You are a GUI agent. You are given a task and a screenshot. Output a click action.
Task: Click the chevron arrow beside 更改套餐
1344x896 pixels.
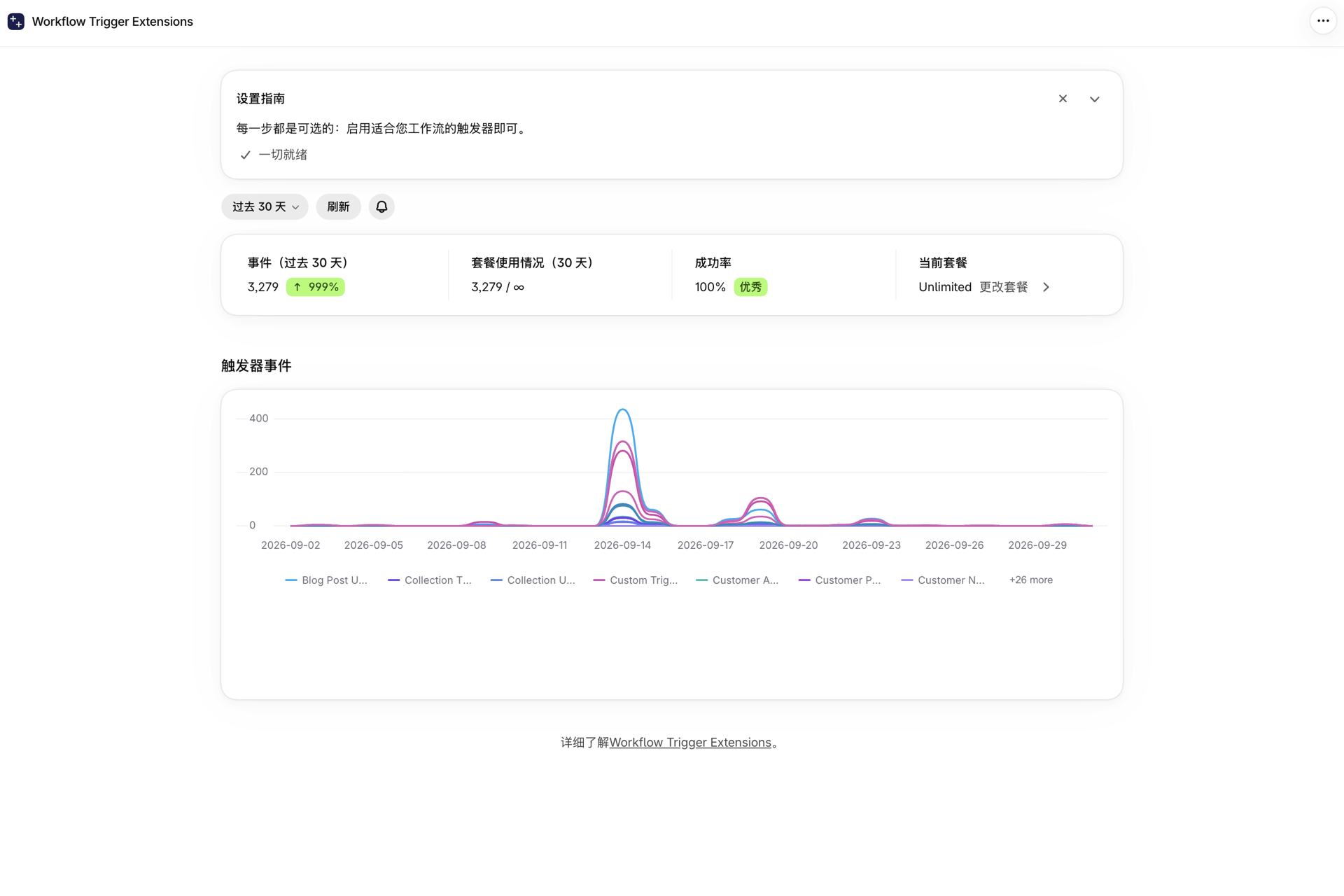(1046, 287)
